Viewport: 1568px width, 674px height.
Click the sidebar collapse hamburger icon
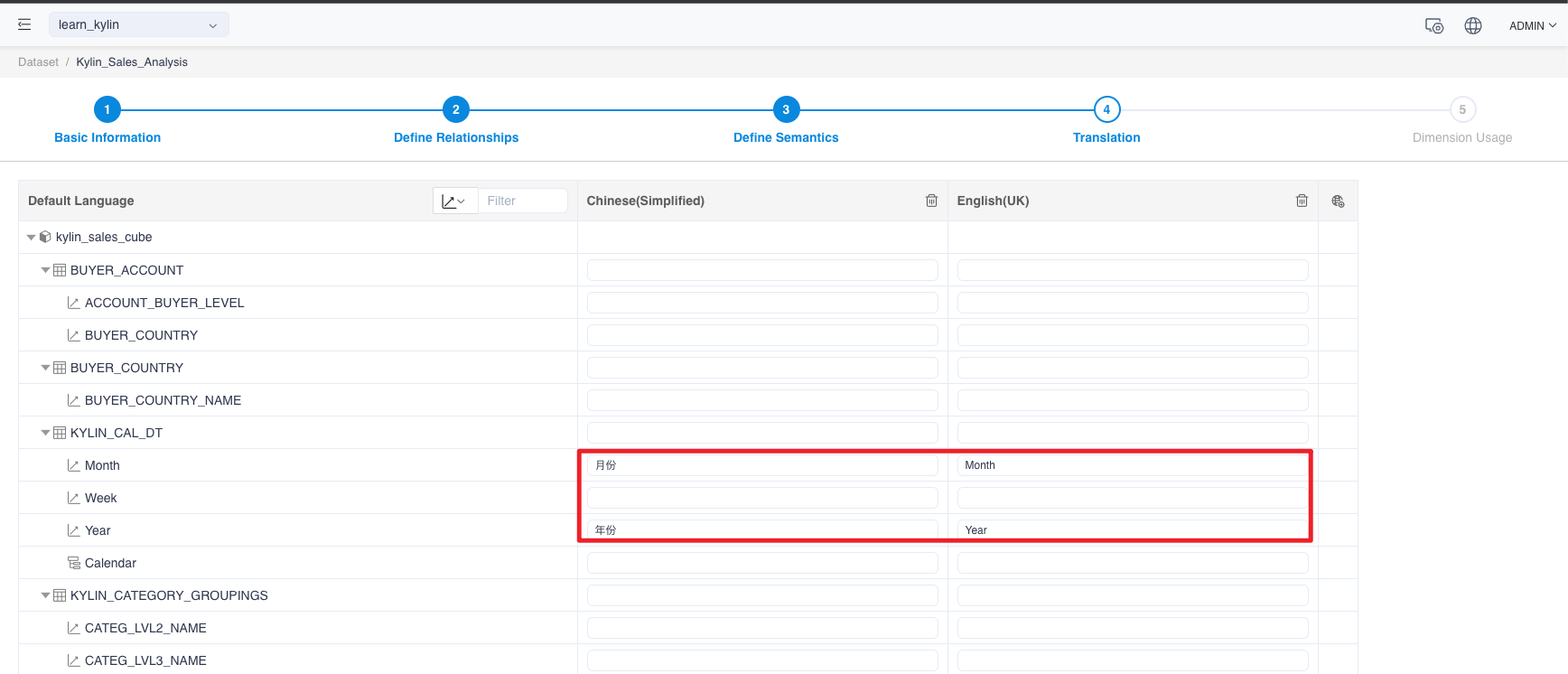[x=24, y=25]
